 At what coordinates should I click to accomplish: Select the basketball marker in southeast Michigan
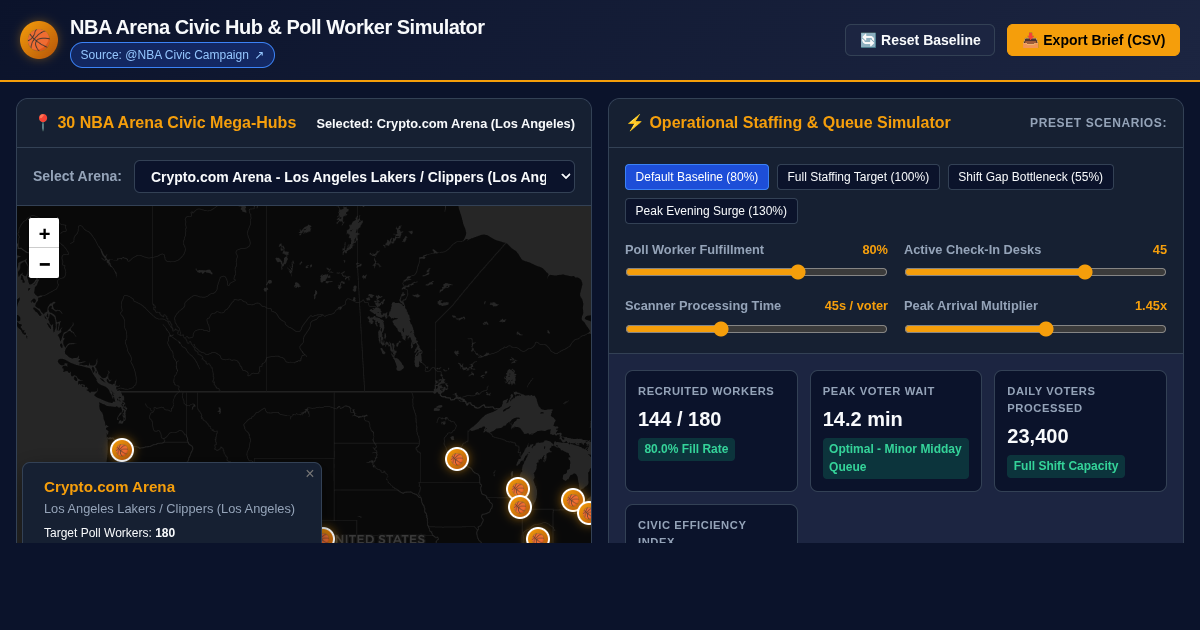(573, 500)
